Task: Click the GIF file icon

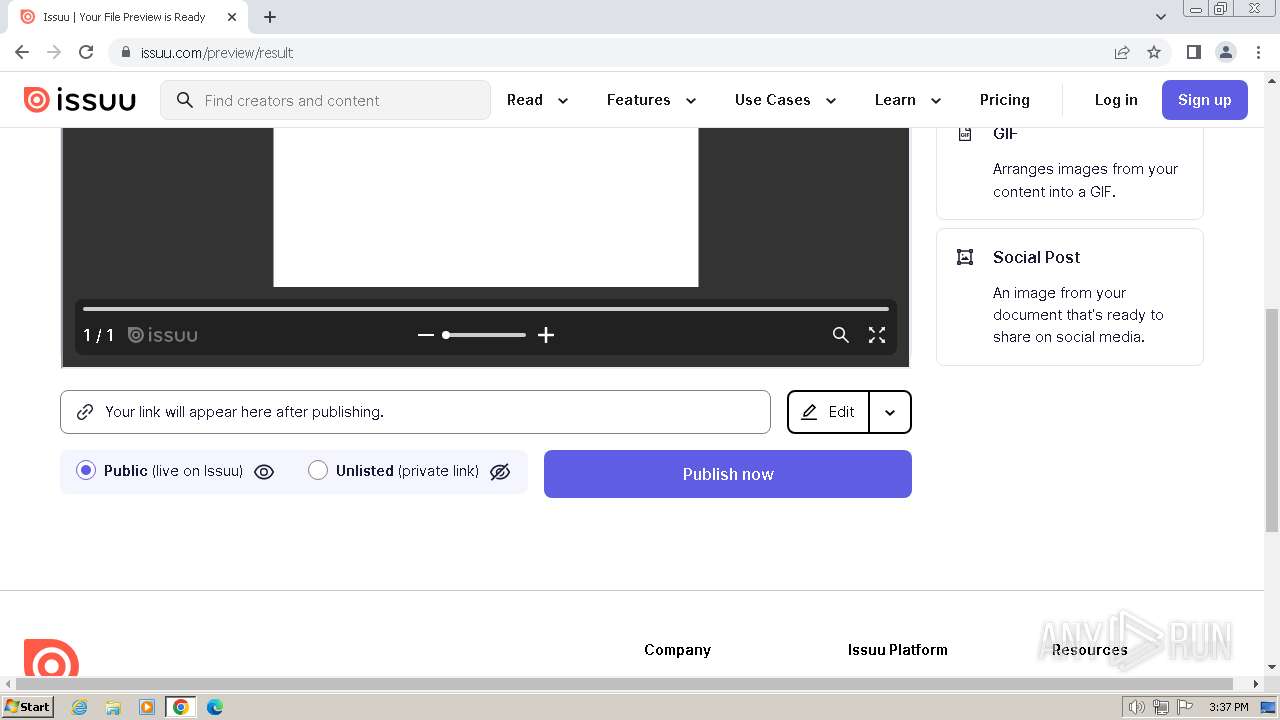Action: (x=965, y=134)
